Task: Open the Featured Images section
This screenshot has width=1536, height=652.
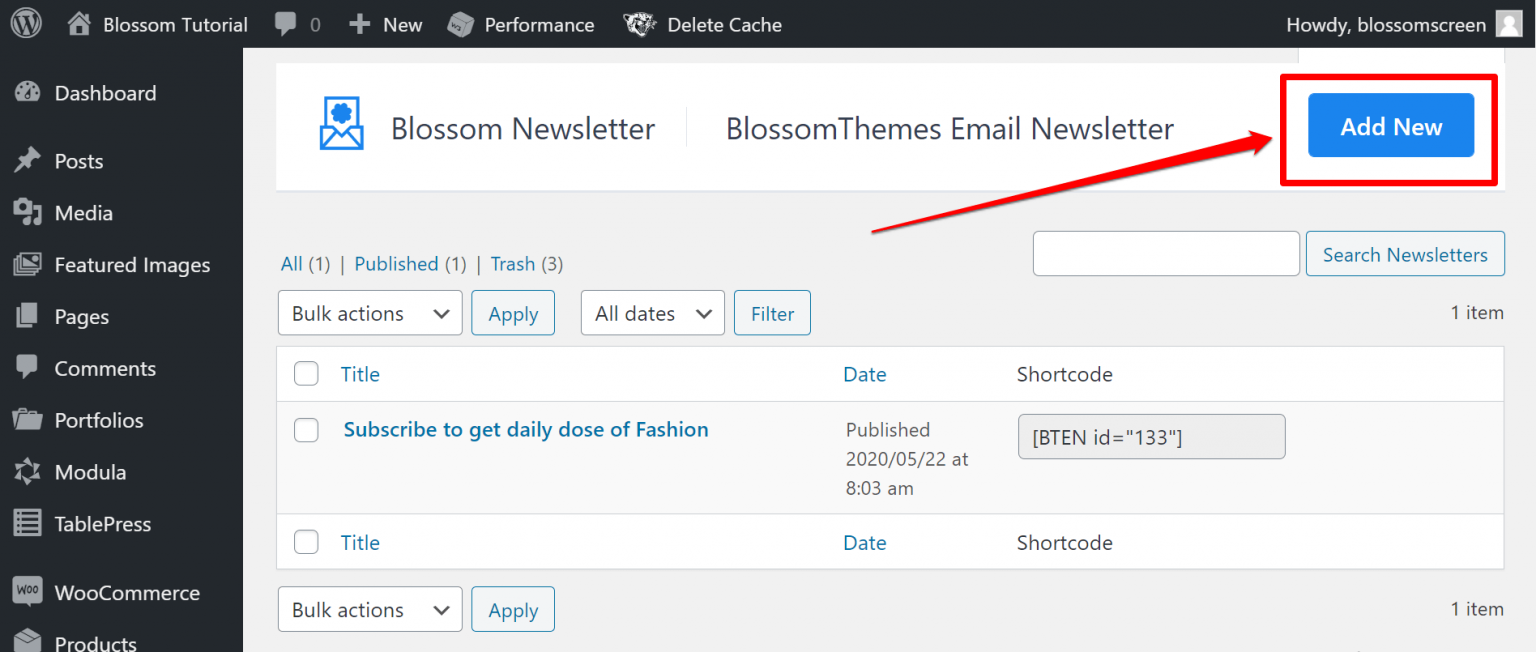Action: coord(130,264)
